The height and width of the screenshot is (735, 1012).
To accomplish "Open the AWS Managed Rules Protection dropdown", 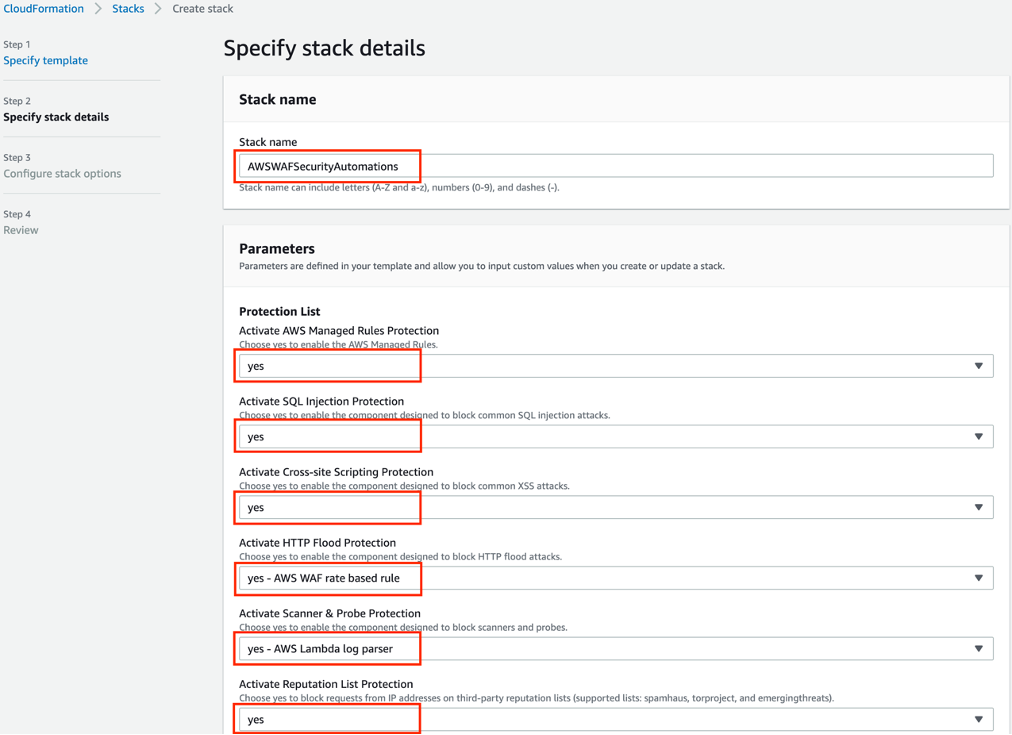I will (x=616, y=366).
